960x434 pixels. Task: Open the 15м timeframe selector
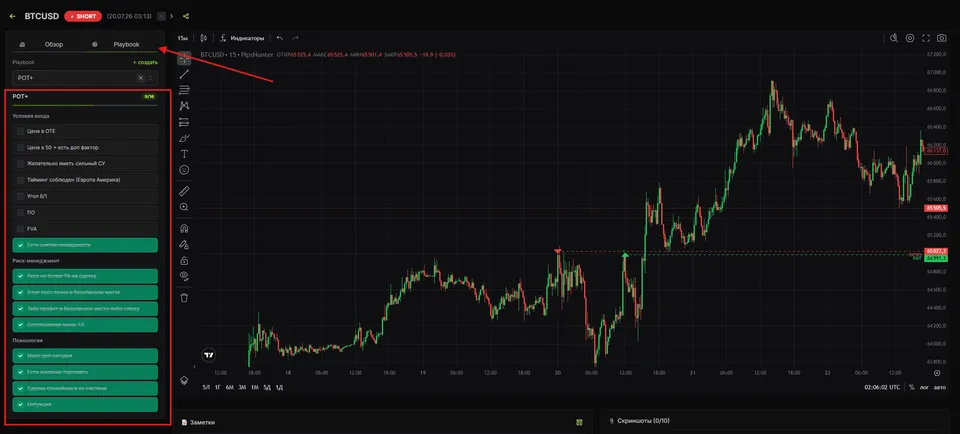[x=182, y=38]
